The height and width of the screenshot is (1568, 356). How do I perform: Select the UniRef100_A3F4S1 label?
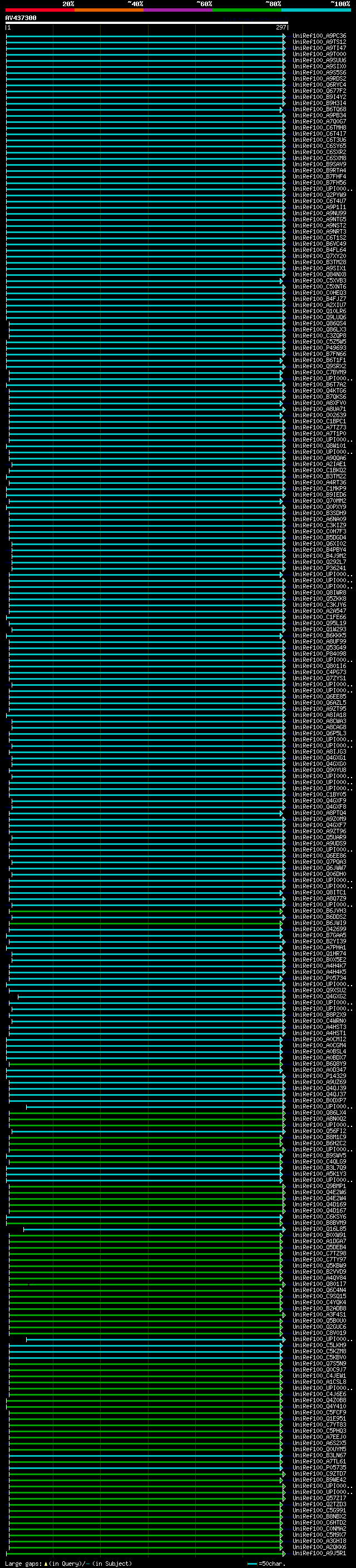coord(319,1314)
